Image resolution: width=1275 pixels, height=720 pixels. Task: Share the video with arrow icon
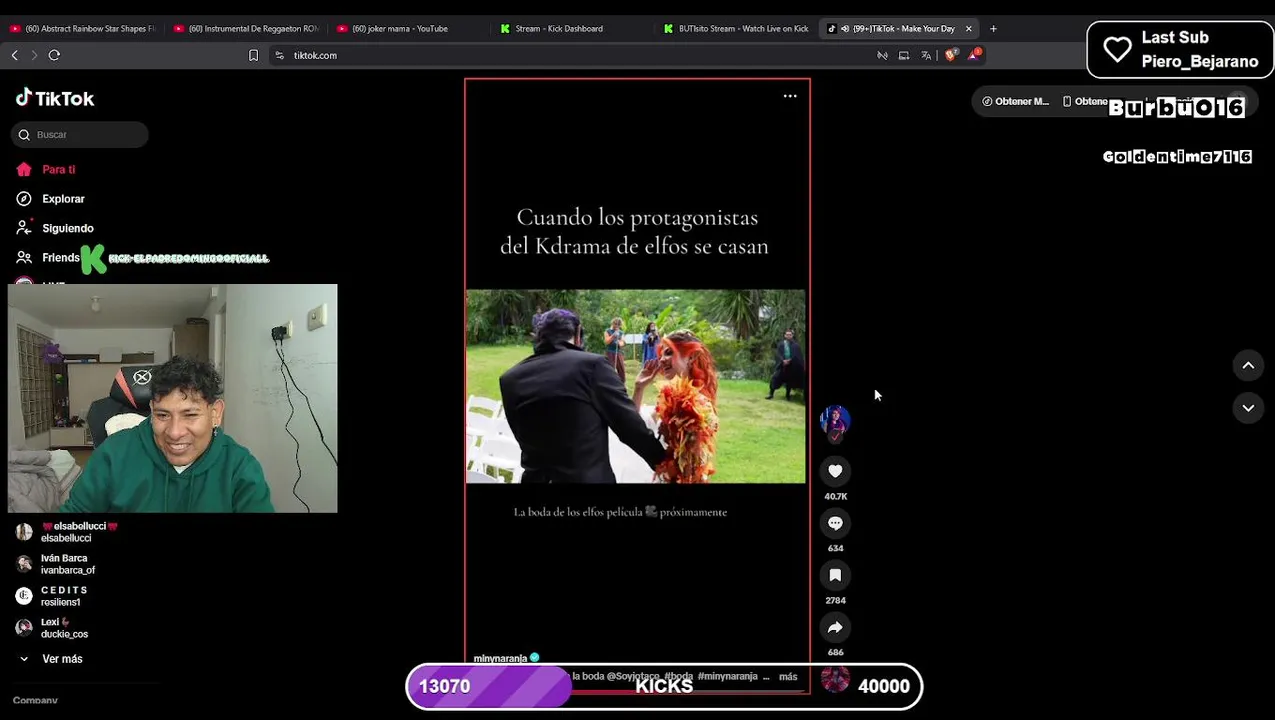click(835, 627)
